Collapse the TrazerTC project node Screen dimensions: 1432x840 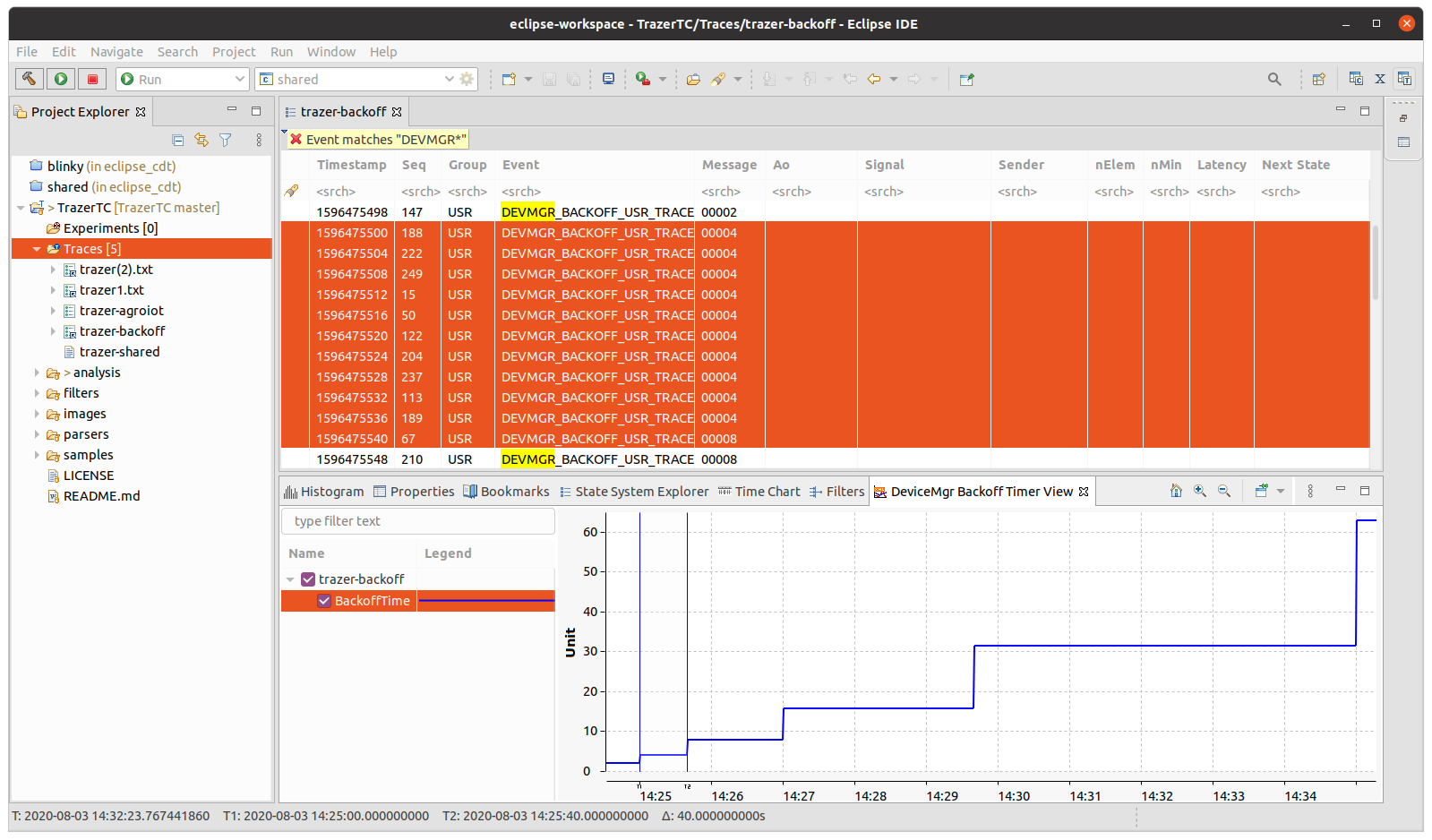coord(21,208)
